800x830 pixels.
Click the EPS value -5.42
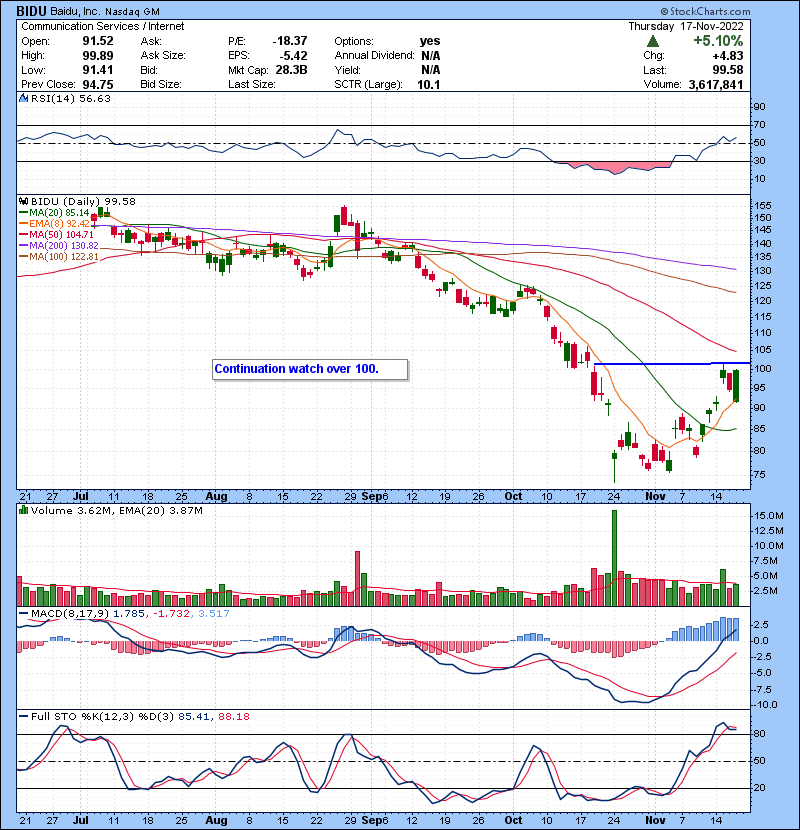(x=293, y=56)
